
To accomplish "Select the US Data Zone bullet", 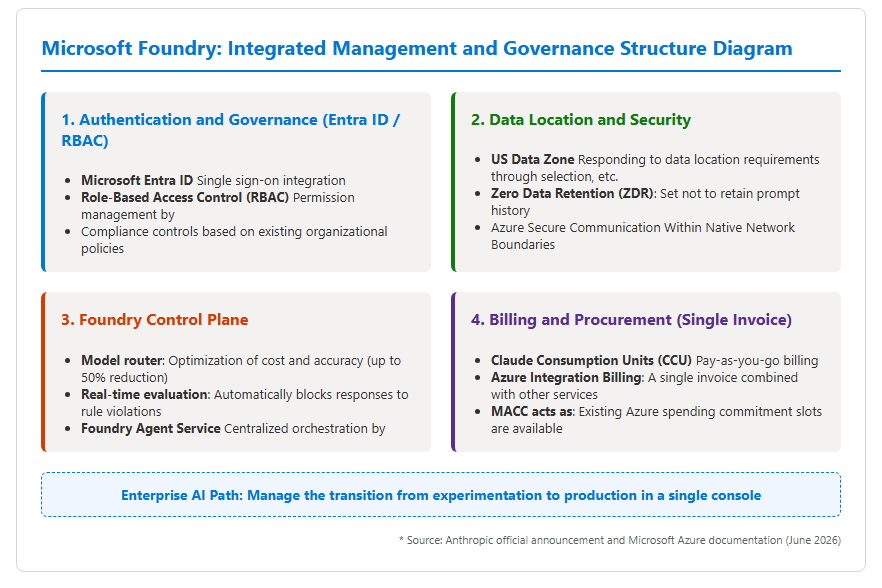I will pos(655,168).
